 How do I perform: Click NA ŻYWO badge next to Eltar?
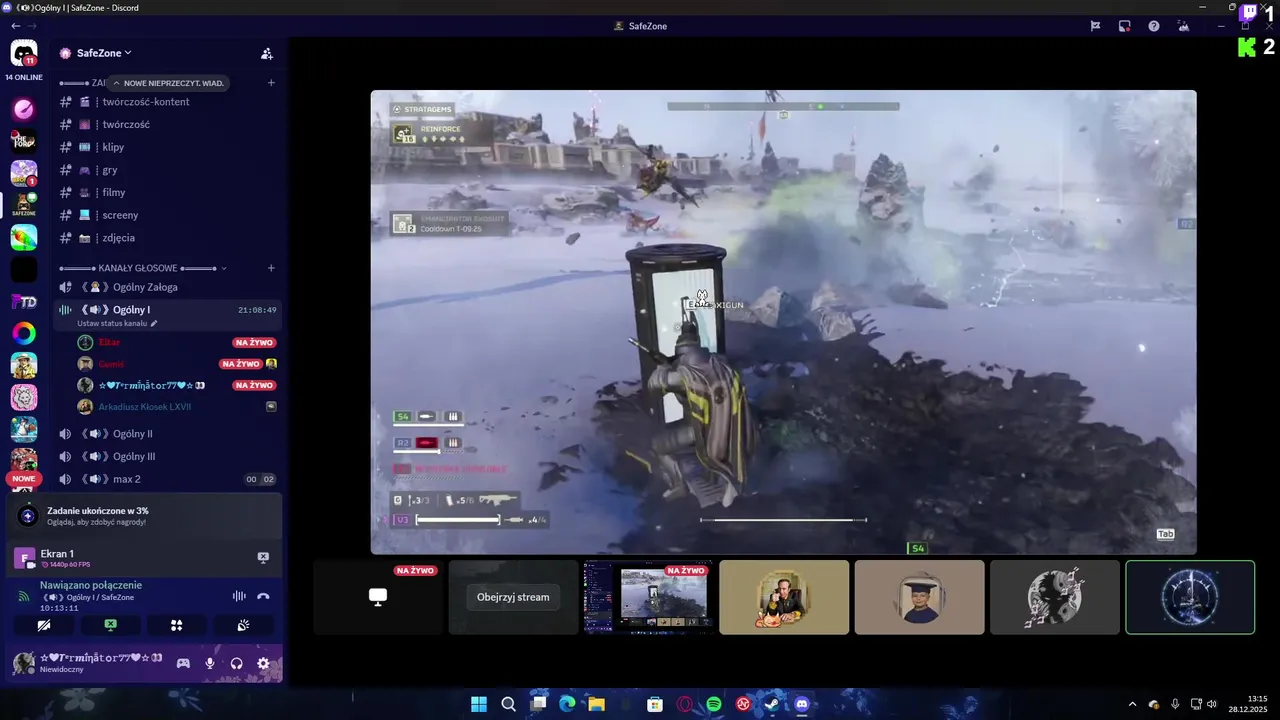[254, 342]
